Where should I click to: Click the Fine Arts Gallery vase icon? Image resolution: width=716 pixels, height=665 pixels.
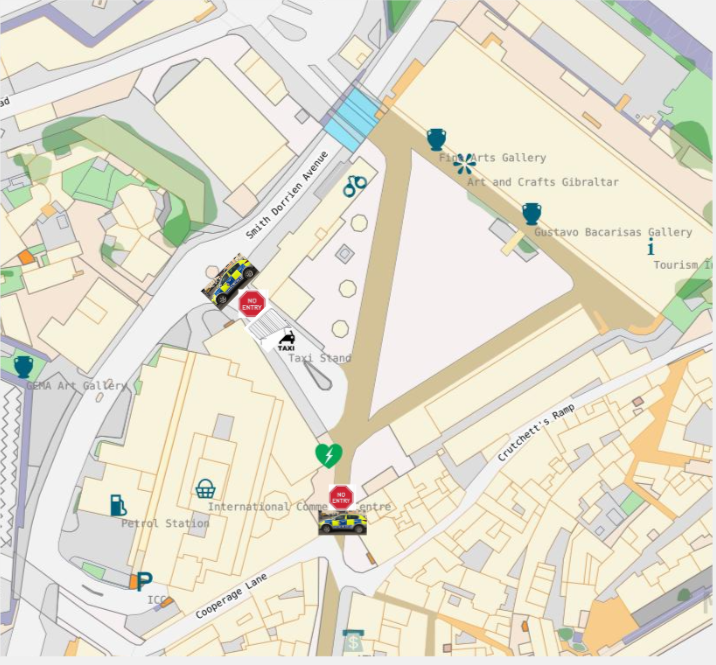pyautogui.click(x=436, y=139)
